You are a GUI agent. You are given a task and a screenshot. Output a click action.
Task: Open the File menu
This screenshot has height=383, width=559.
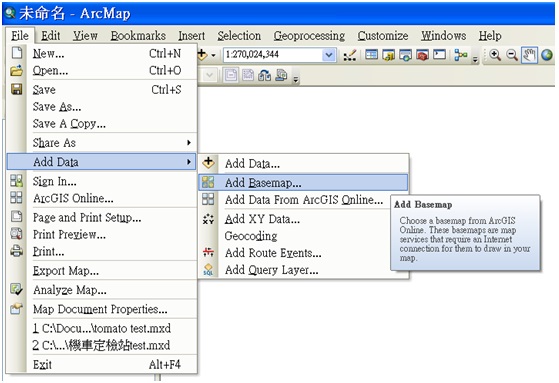(x=20, y=36)
